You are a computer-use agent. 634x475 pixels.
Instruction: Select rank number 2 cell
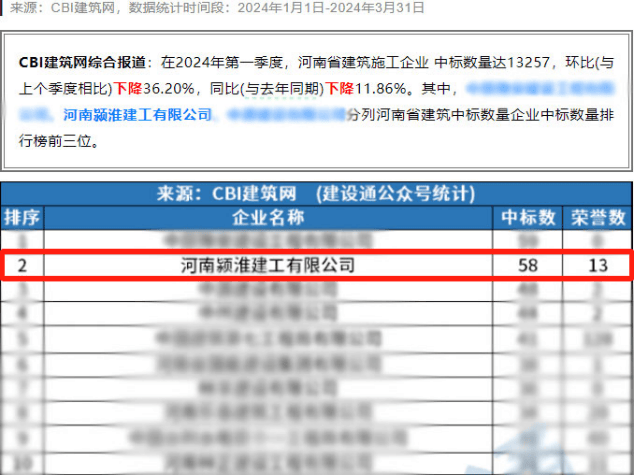pyautogui.click(x=22, y=266)
